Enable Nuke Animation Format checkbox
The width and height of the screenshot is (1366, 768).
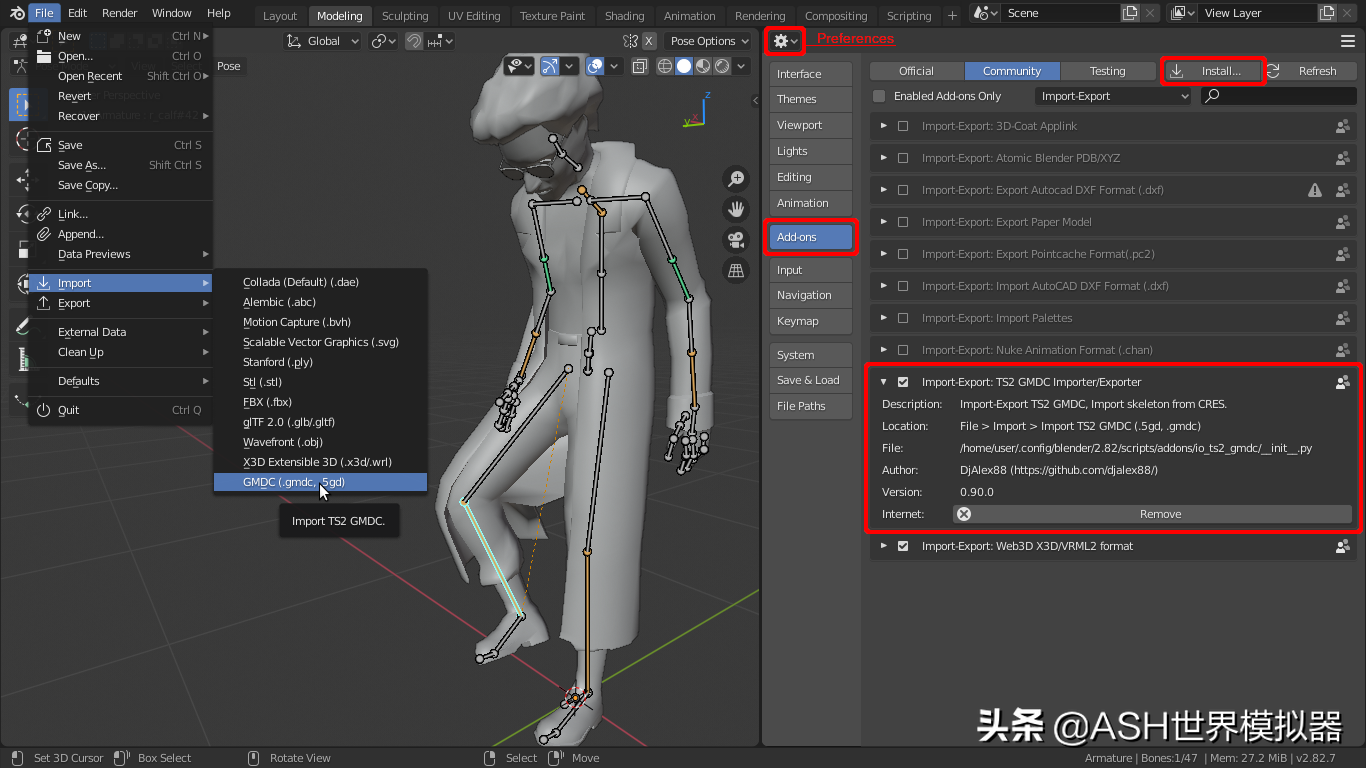tap(903, 350)
